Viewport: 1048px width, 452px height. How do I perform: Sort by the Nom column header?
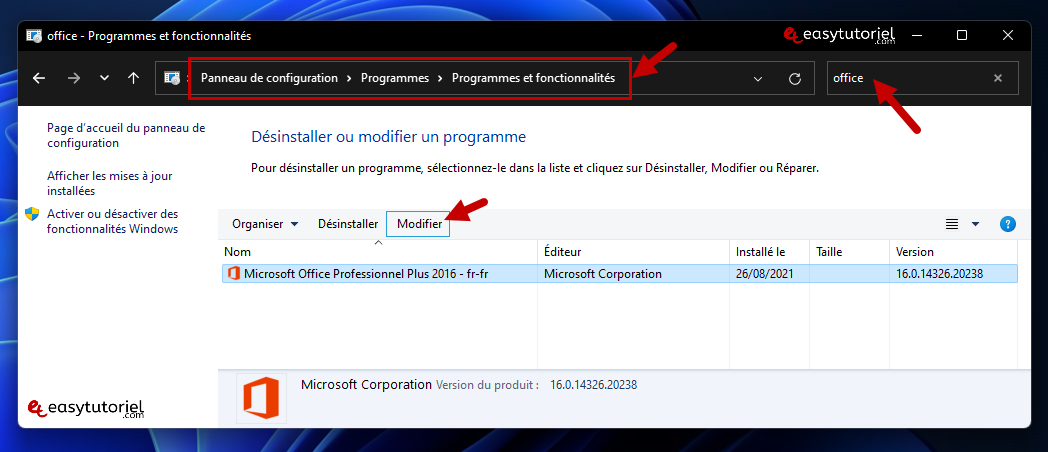coord(379,252)
